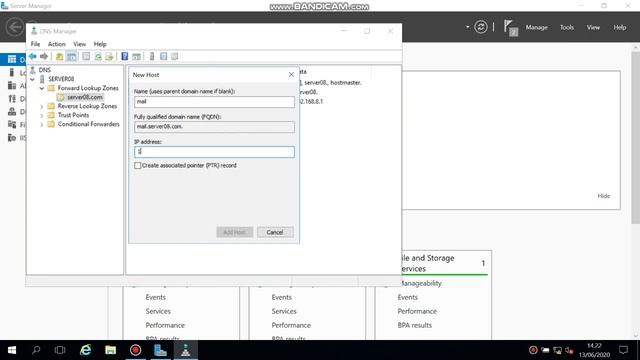Toggle Show/Hide console tree toolbar icon

(71, 56)
